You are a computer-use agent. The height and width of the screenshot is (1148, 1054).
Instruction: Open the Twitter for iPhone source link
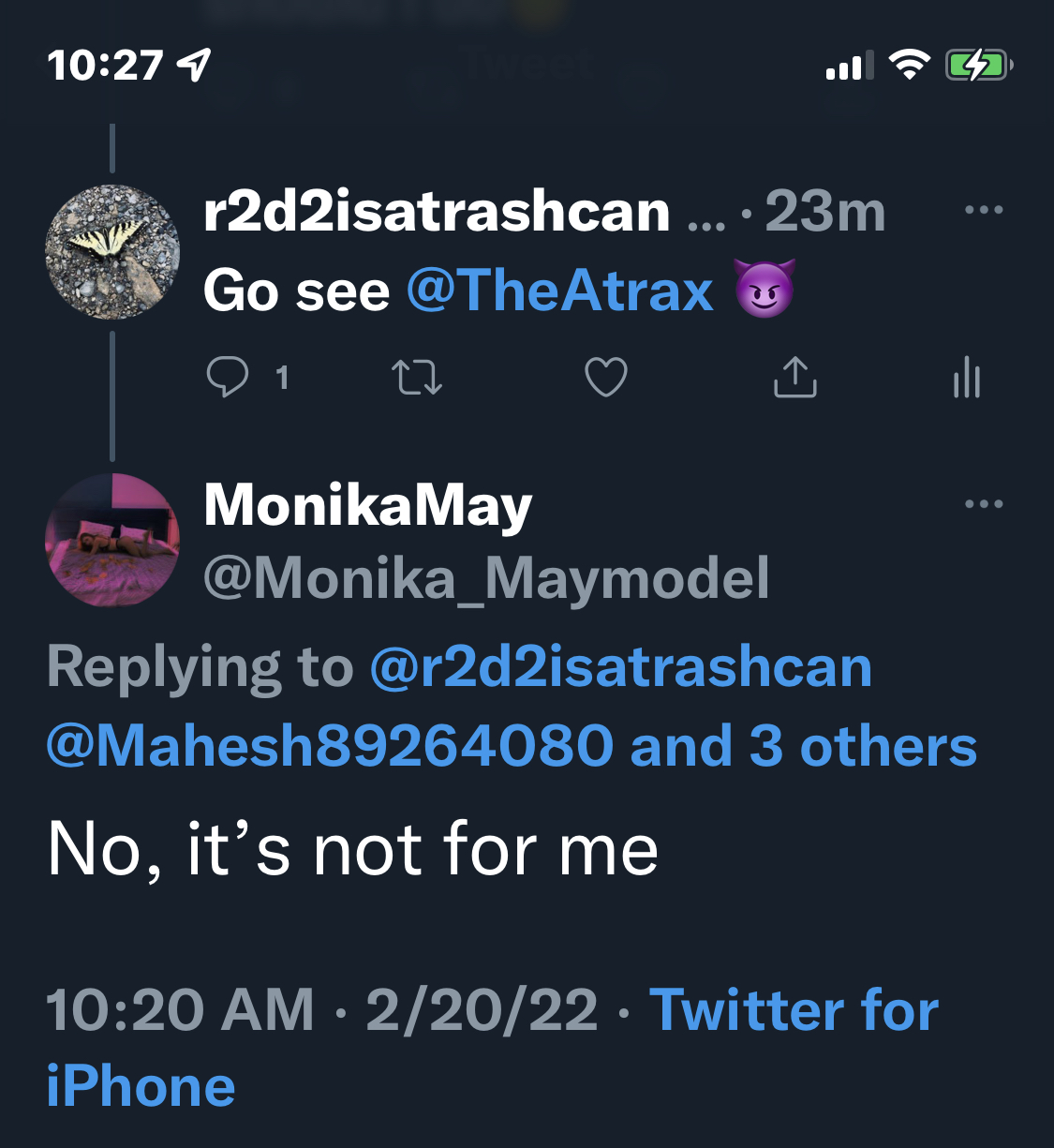pyautogui.click(x=793, y=1010)
